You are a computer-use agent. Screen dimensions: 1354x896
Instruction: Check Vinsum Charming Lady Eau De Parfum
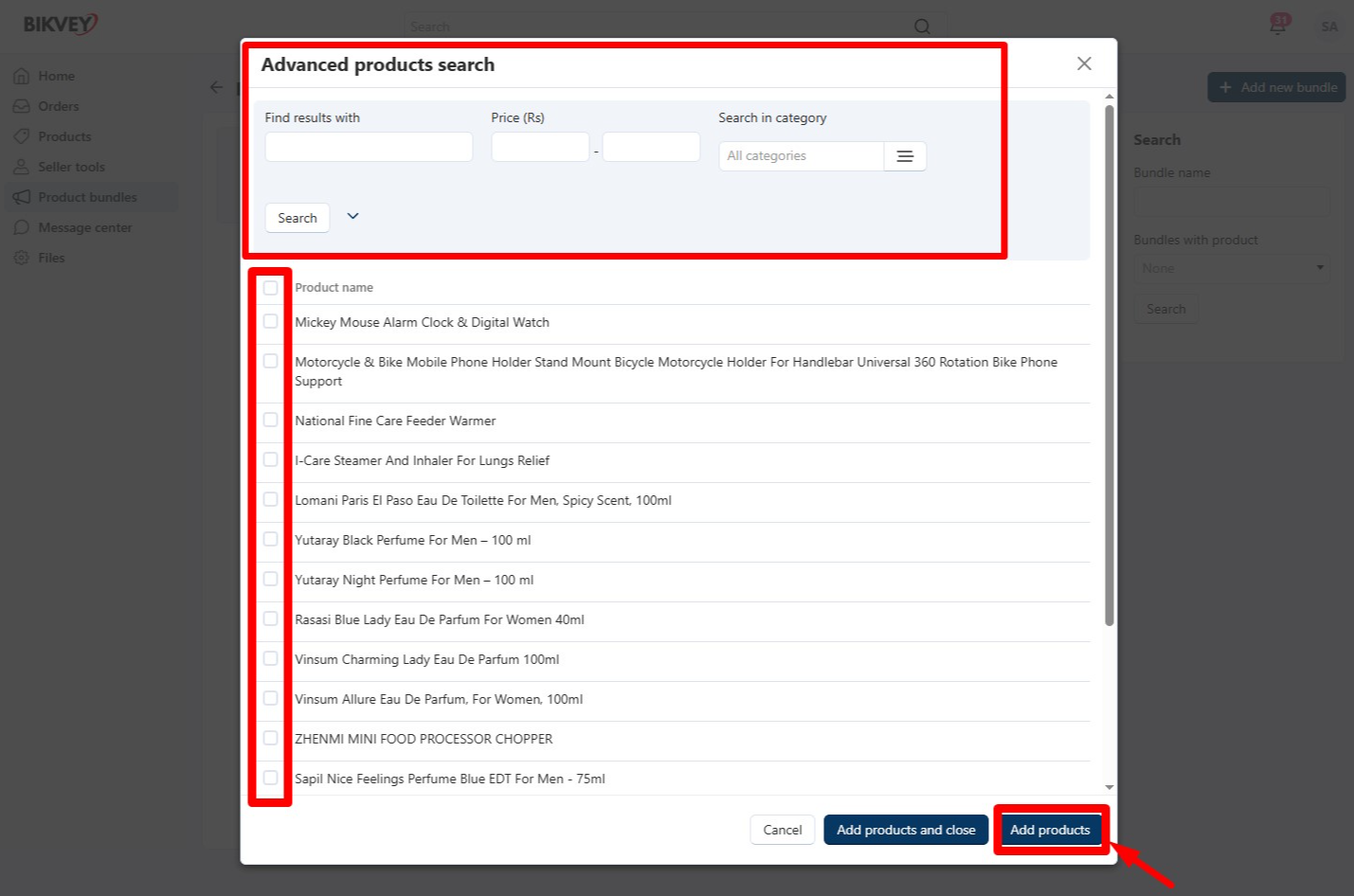point(271,658)
